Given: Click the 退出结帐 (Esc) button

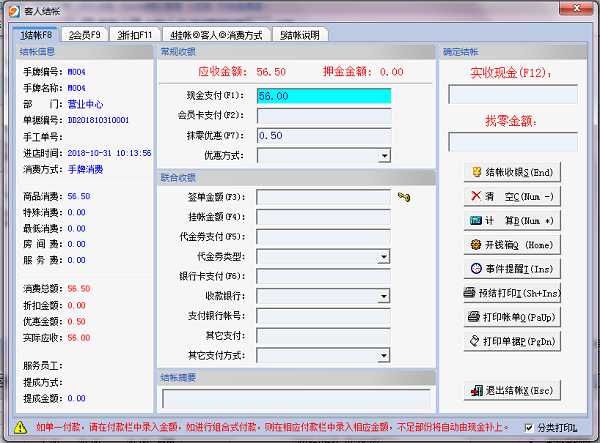Looking at the screenshot, I should (x=512, y=391).
